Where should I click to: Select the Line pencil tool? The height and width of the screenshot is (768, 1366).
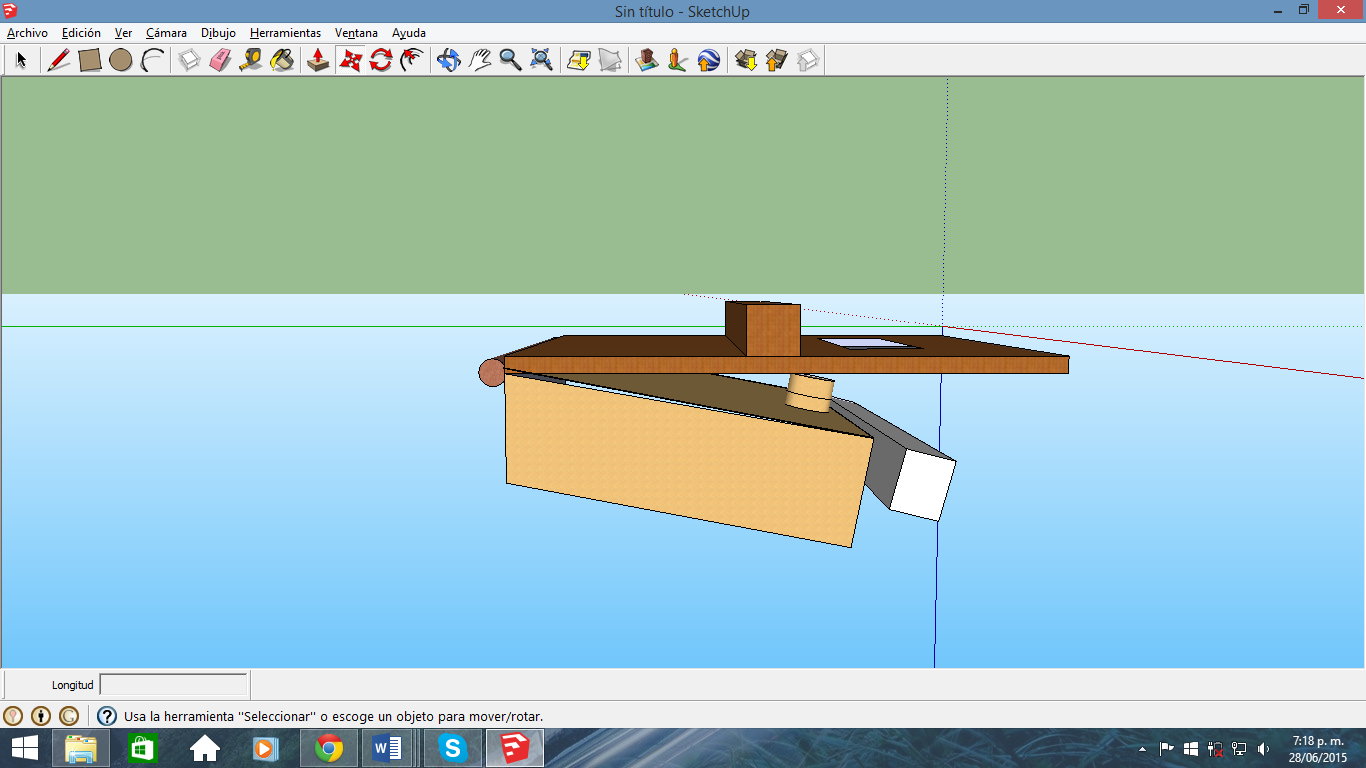click(57, 60)
